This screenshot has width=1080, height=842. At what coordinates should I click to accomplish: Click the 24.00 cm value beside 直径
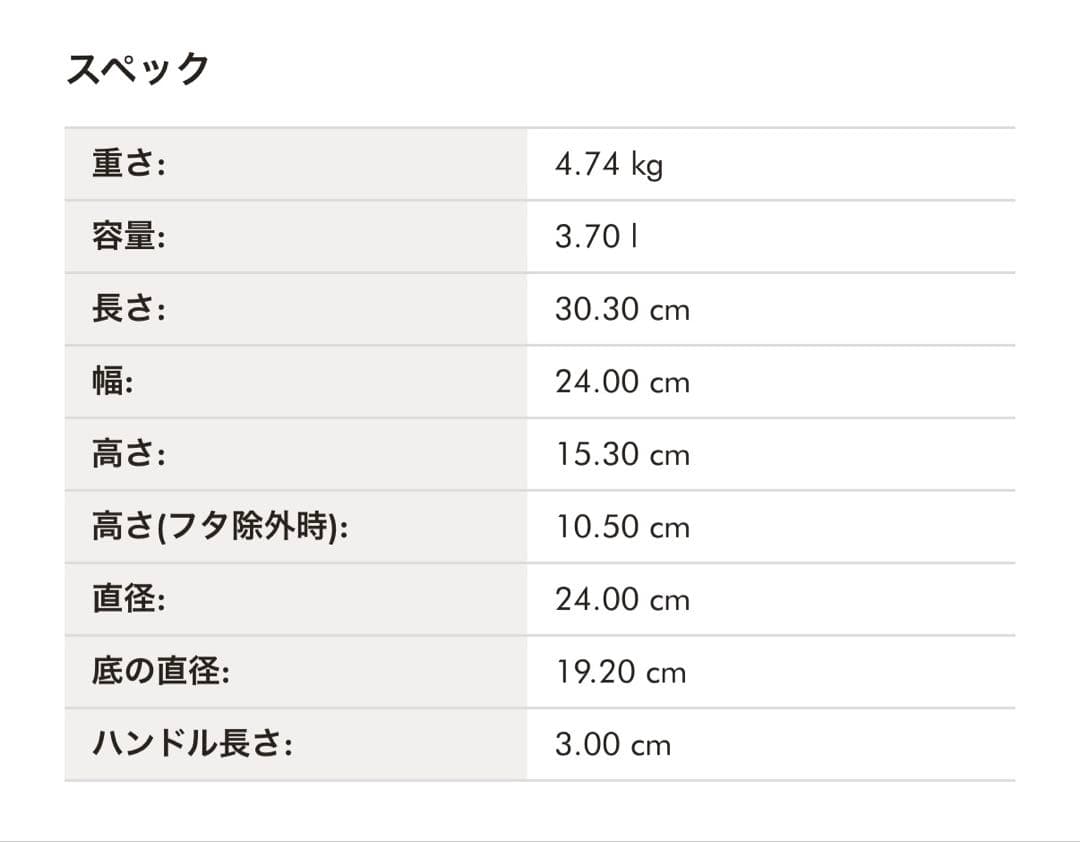[x=622, y=600]
